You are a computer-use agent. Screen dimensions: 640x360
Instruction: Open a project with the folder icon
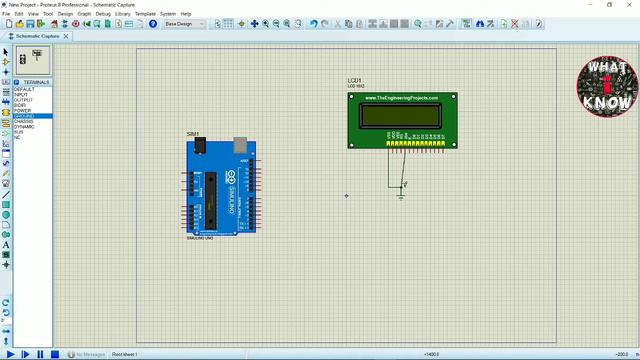[x=19, y=24]
